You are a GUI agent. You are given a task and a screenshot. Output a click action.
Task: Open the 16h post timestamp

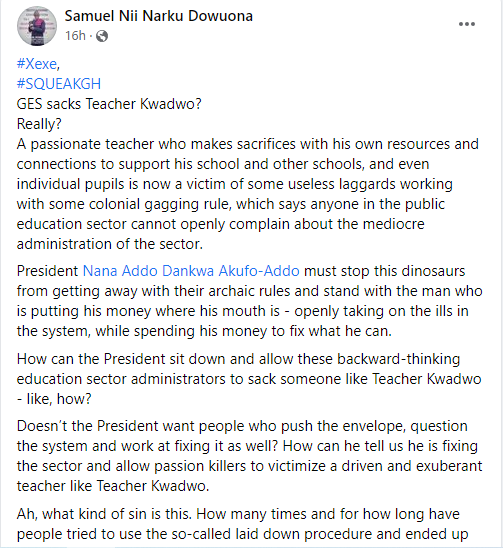point(75,36)
